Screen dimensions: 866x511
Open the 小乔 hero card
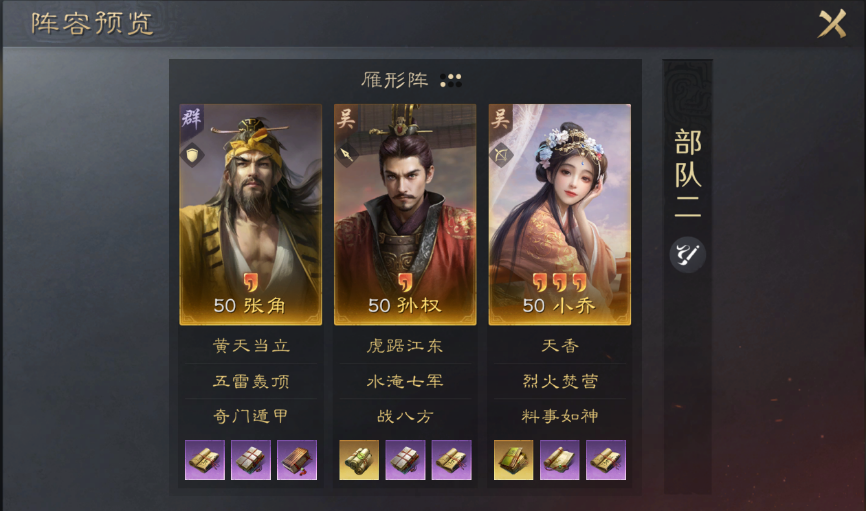pyautogui.click(x=560, y=214)
